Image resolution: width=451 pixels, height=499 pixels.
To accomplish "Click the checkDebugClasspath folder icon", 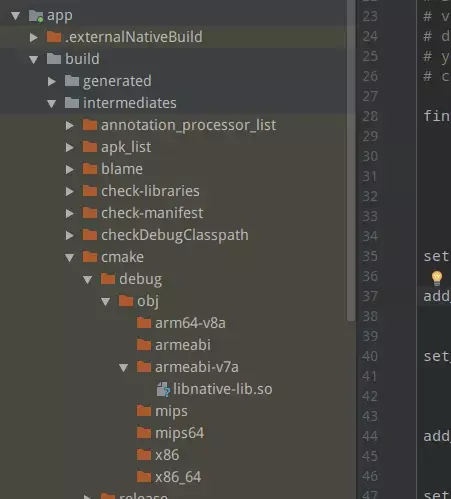I will [x=90, y=235].
